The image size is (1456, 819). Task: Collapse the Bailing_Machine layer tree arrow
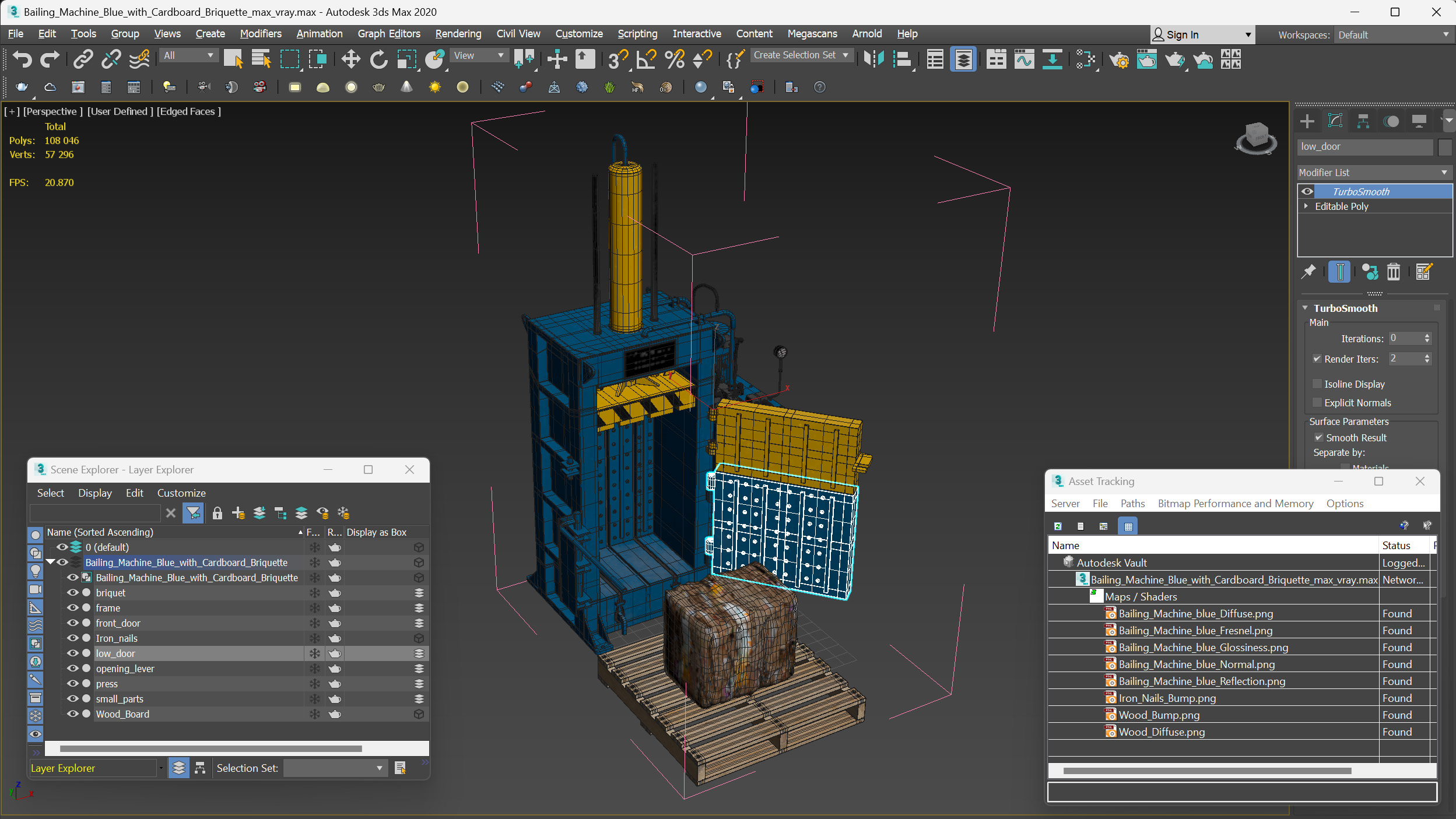pos(50,562)
